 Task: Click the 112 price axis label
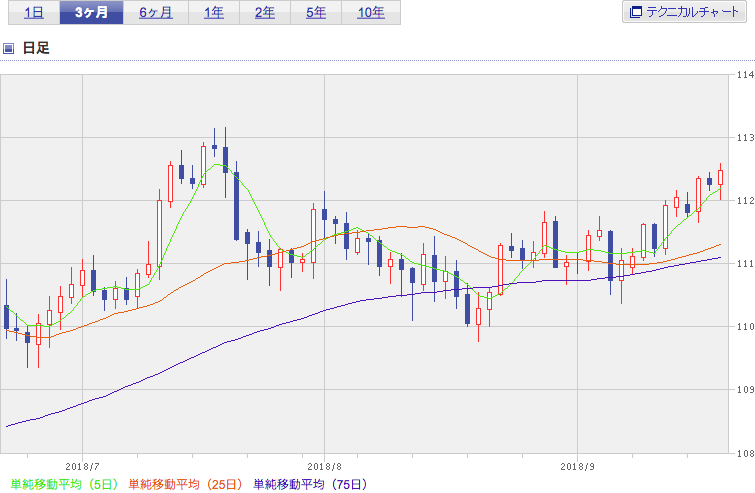745,201
